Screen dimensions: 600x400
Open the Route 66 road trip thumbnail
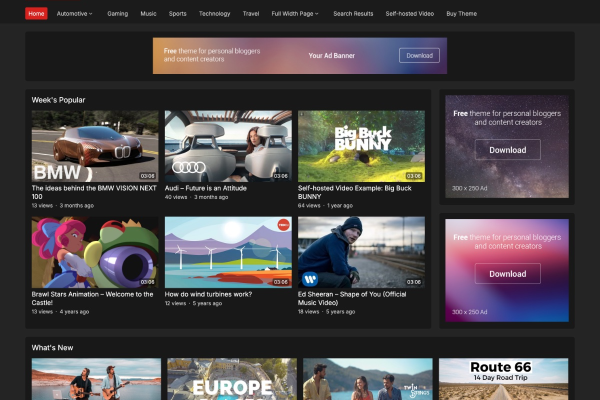(x=504, y=379)
